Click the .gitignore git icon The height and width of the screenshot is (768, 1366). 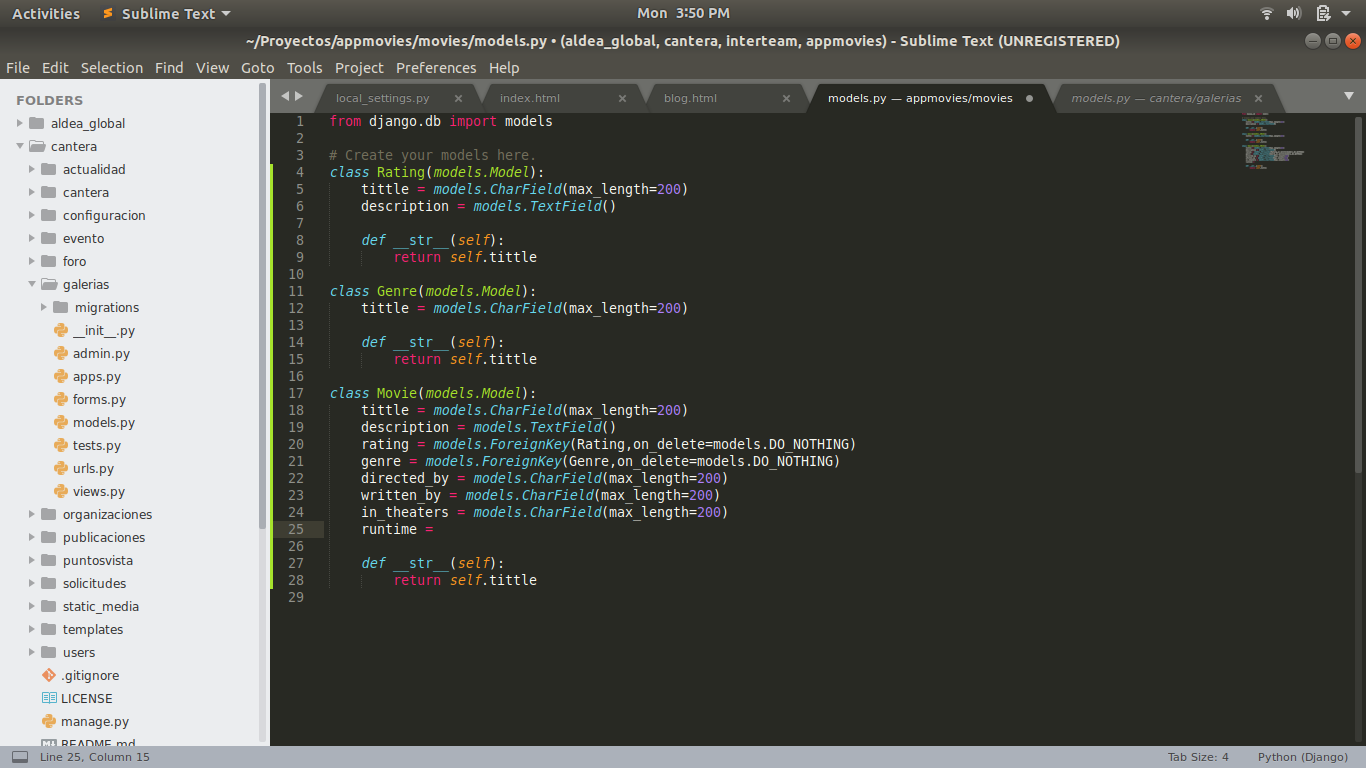[x=49, y=676]
